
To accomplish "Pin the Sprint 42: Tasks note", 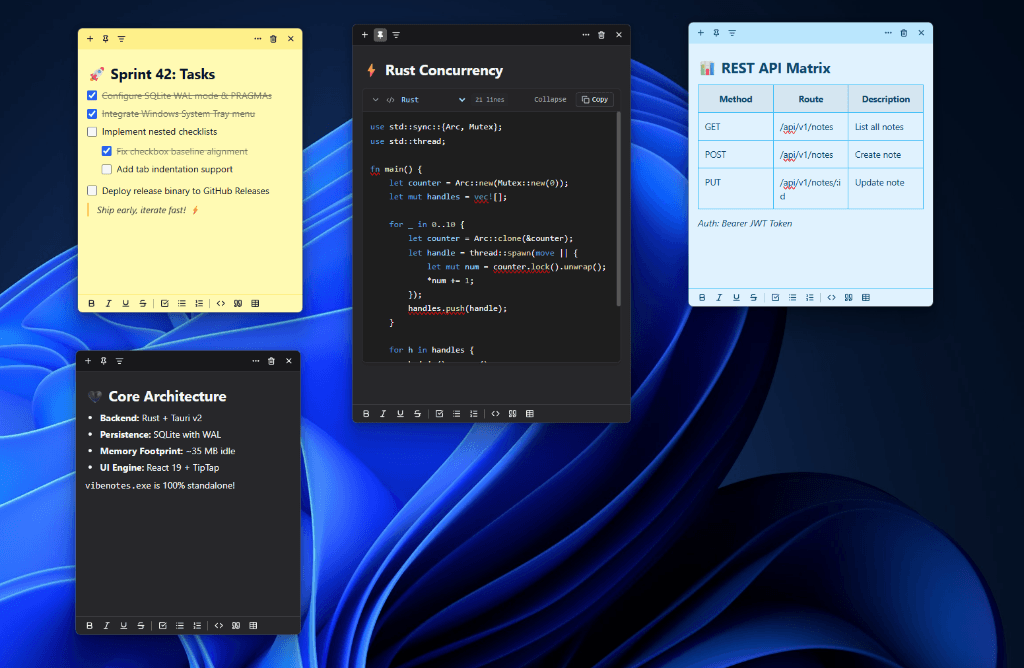I will tap(106, 39).
